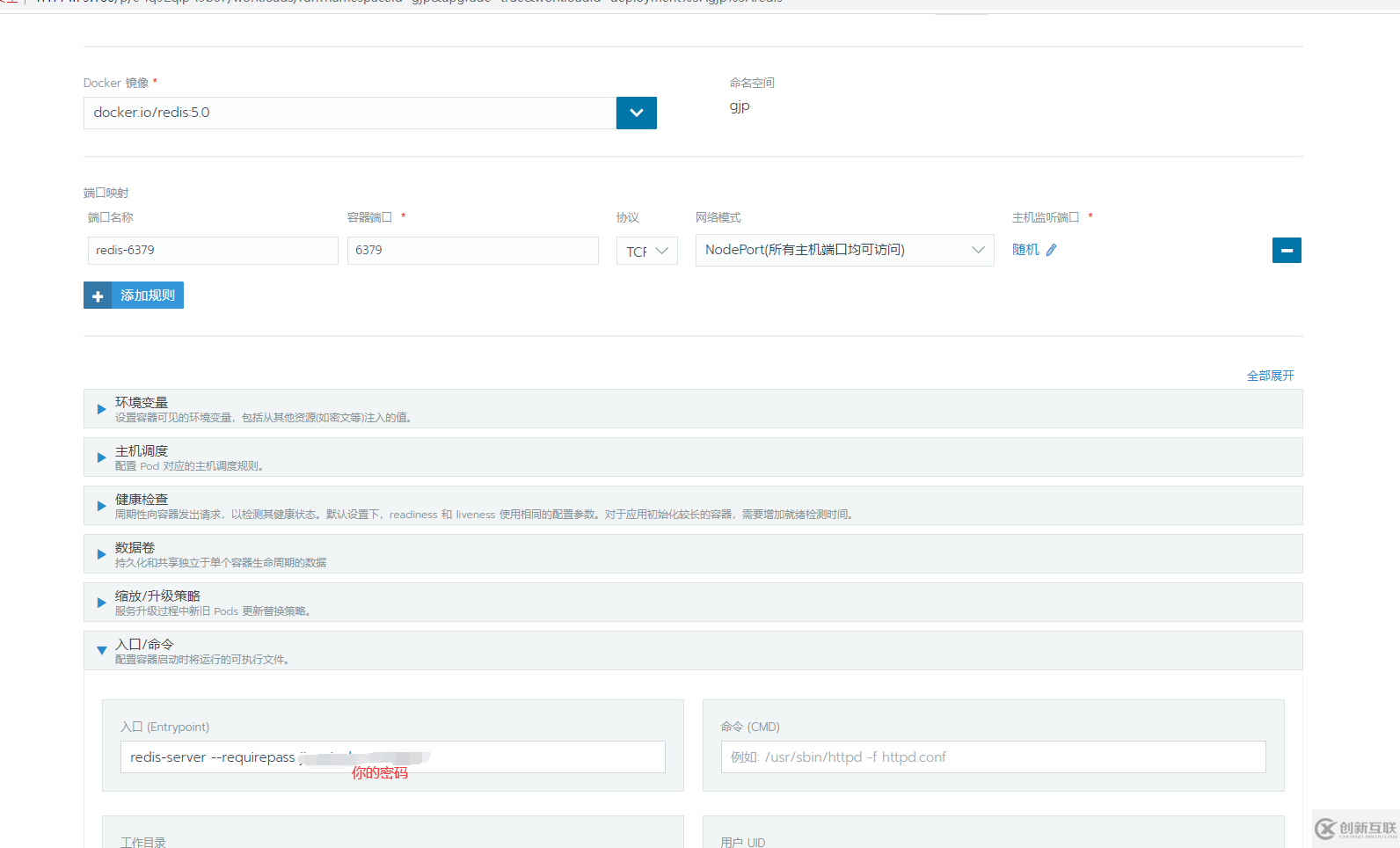Expand the 缩放/升级策略 section

tap(693, 603)
